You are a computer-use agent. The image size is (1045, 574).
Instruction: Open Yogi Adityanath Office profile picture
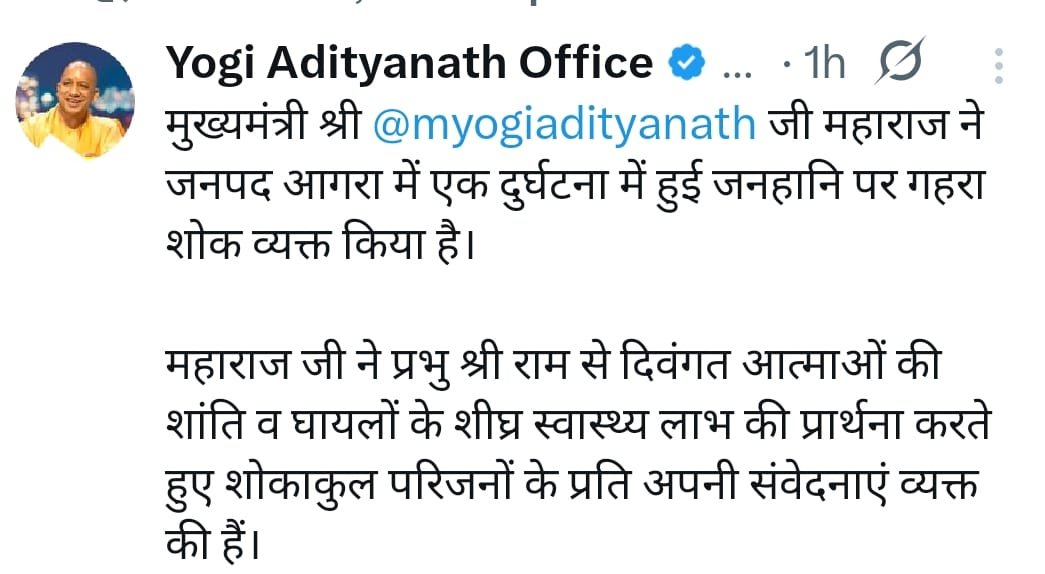(75, 101)
